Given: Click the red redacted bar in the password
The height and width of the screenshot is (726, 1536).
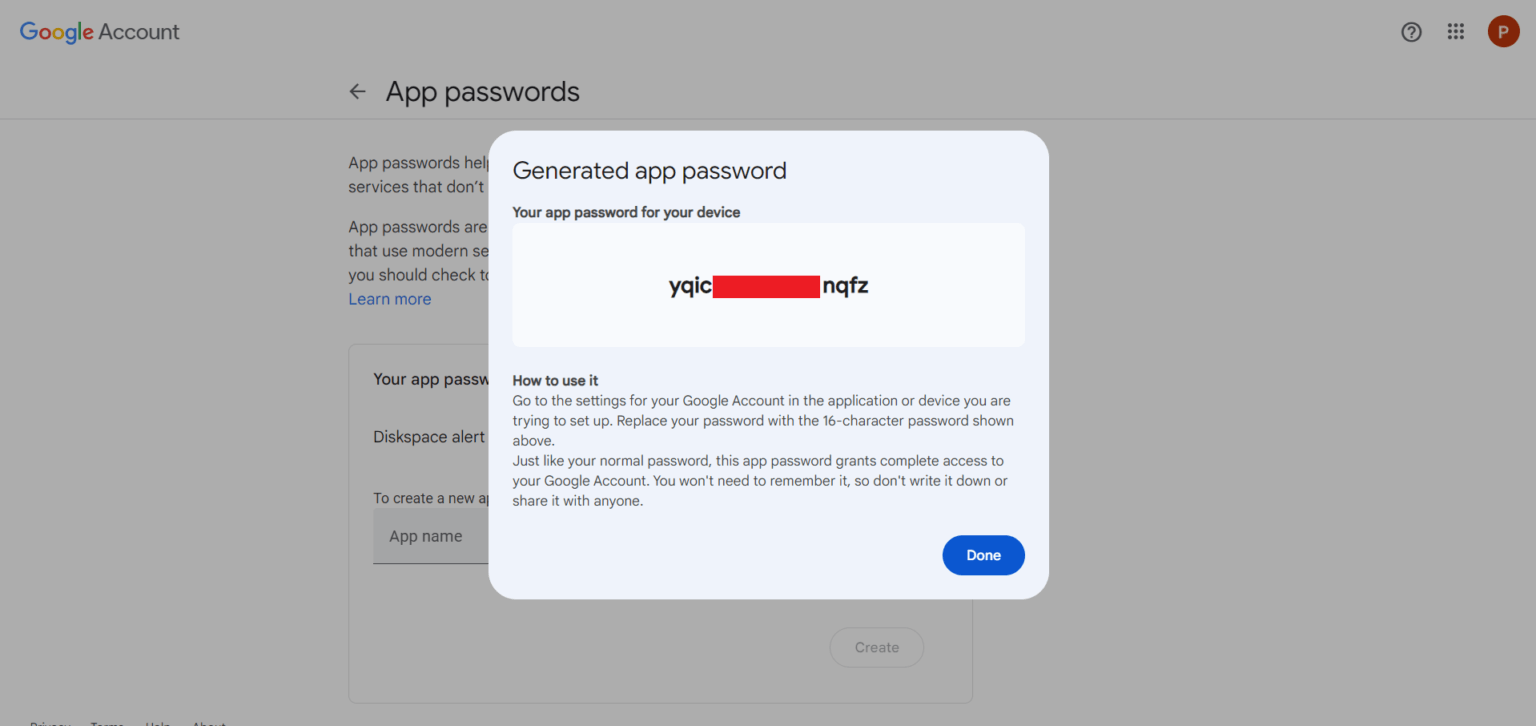Looking at the screenshot, I should (767, 287).
